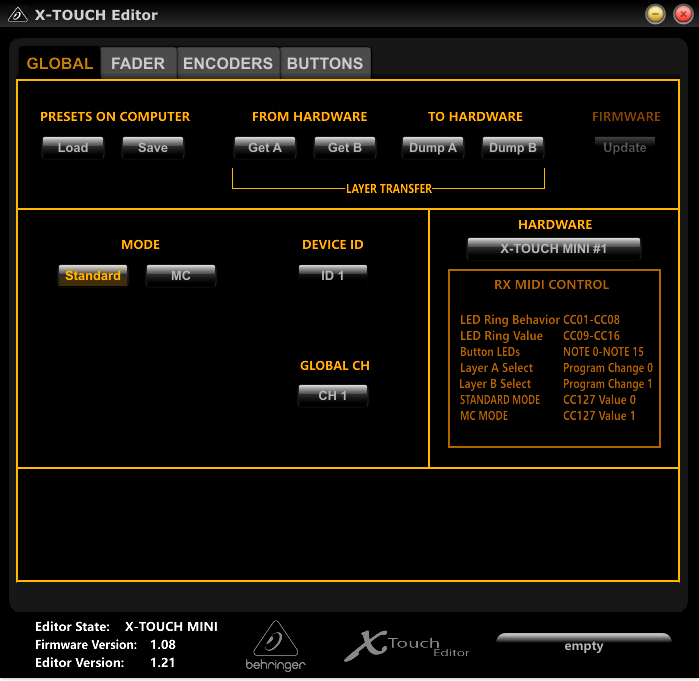Click the 'TO HARDWARE' heading

475,116
